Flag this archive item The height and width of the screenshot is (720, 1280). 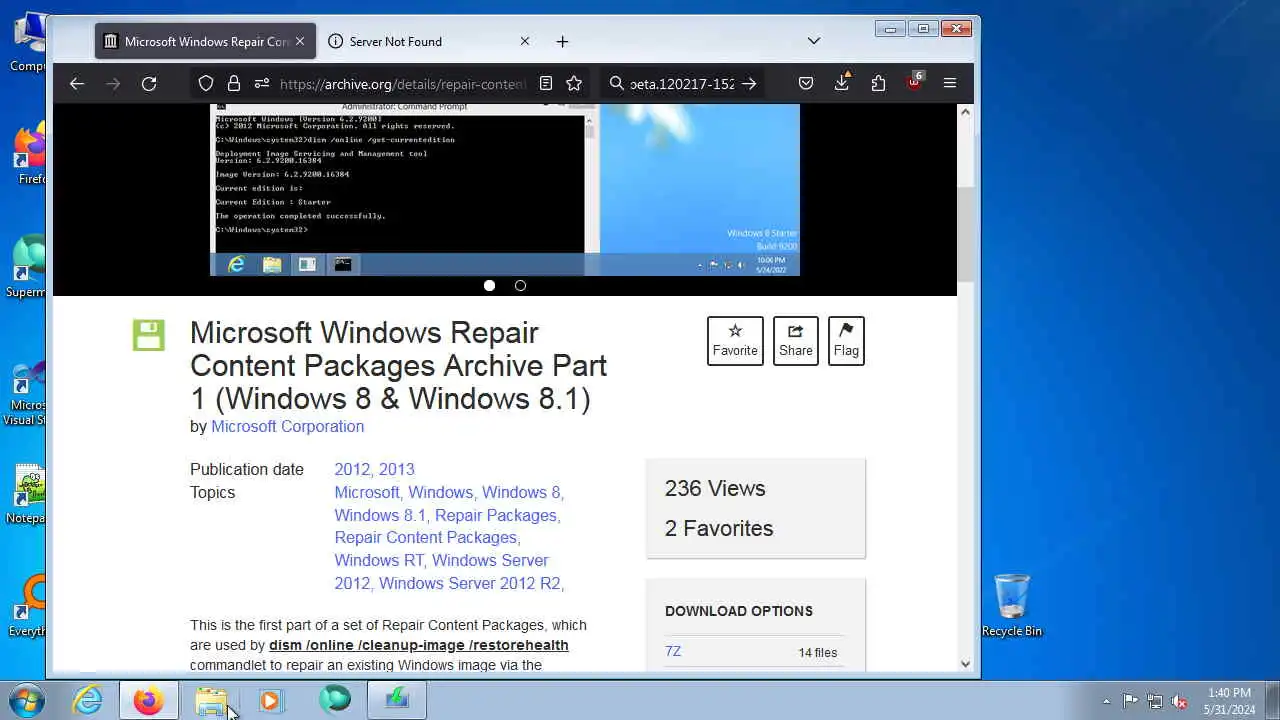tap(846, 341)
